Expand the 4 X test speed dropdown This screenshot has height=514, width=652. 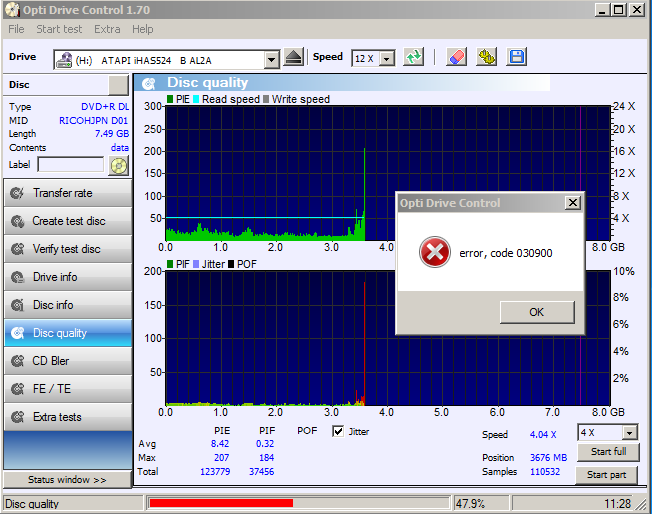[x=630, y=433]
